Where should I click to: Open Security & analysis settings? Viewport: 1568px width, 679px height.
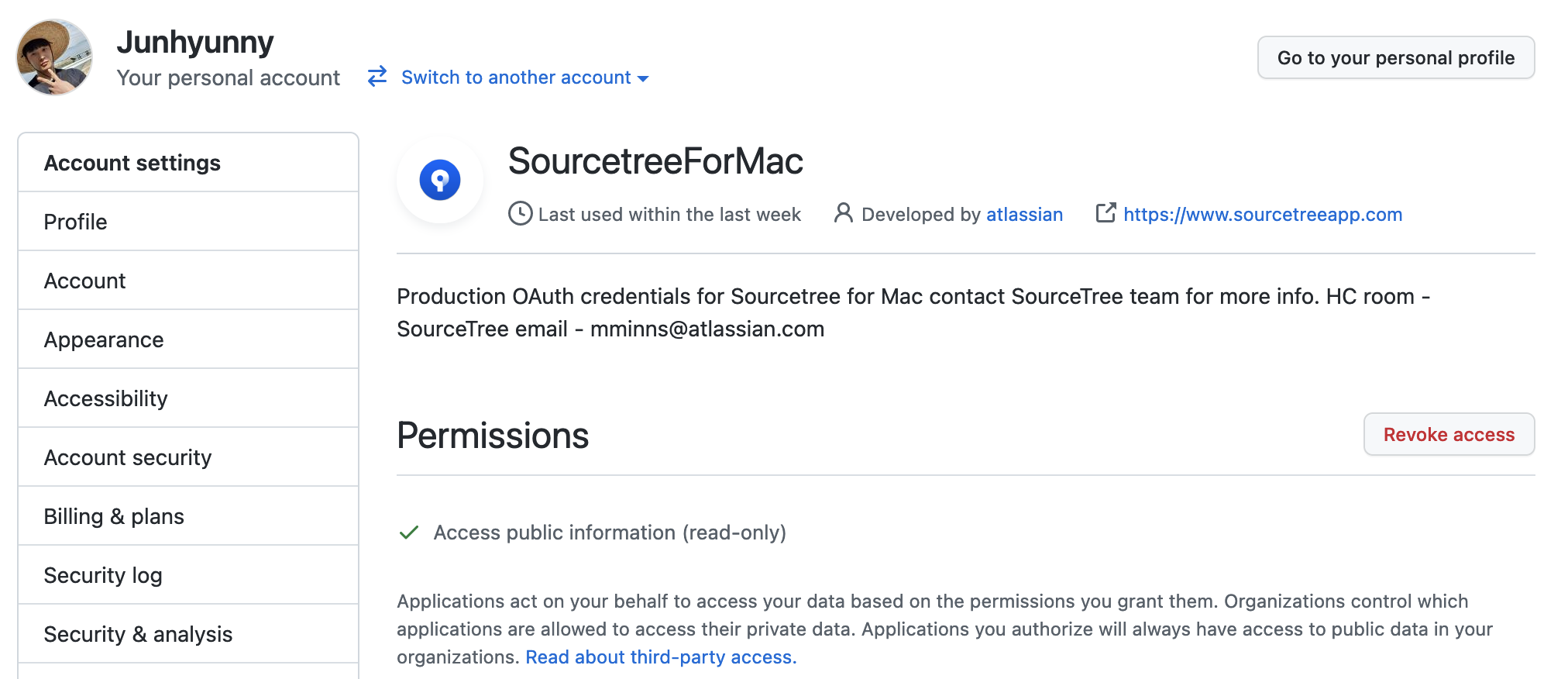[188, 634]
